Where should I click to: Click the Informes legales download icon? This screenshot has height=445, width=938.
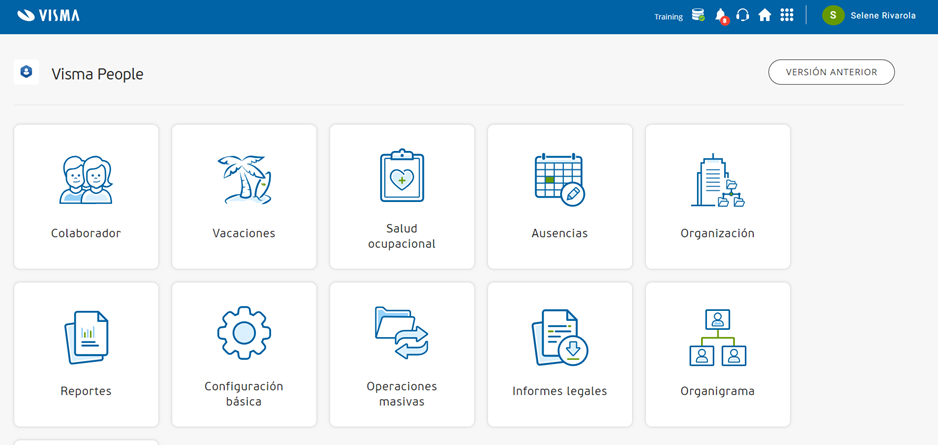coord(560,338)
